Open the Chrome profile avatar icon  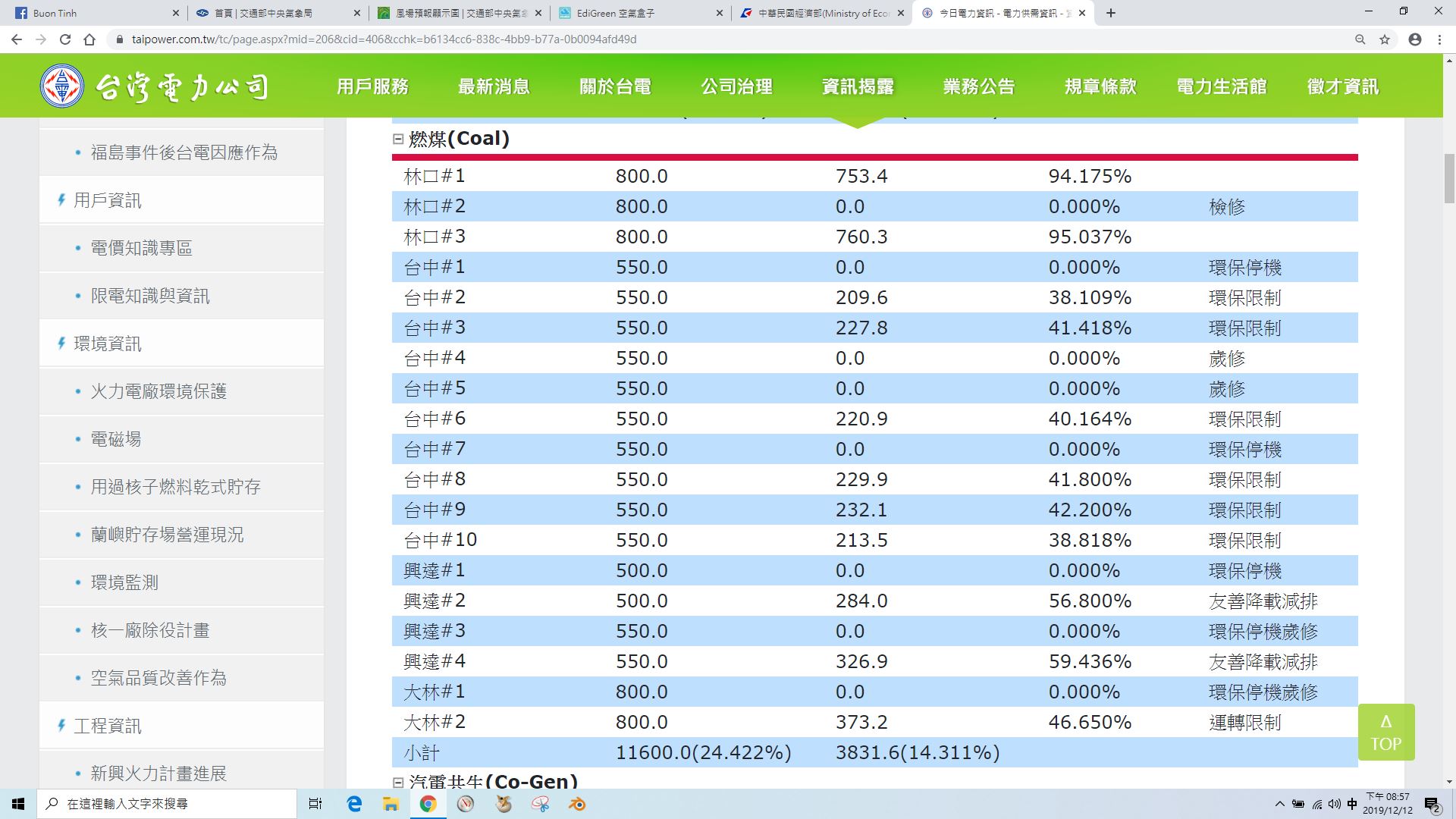[x=1415, y=39]
